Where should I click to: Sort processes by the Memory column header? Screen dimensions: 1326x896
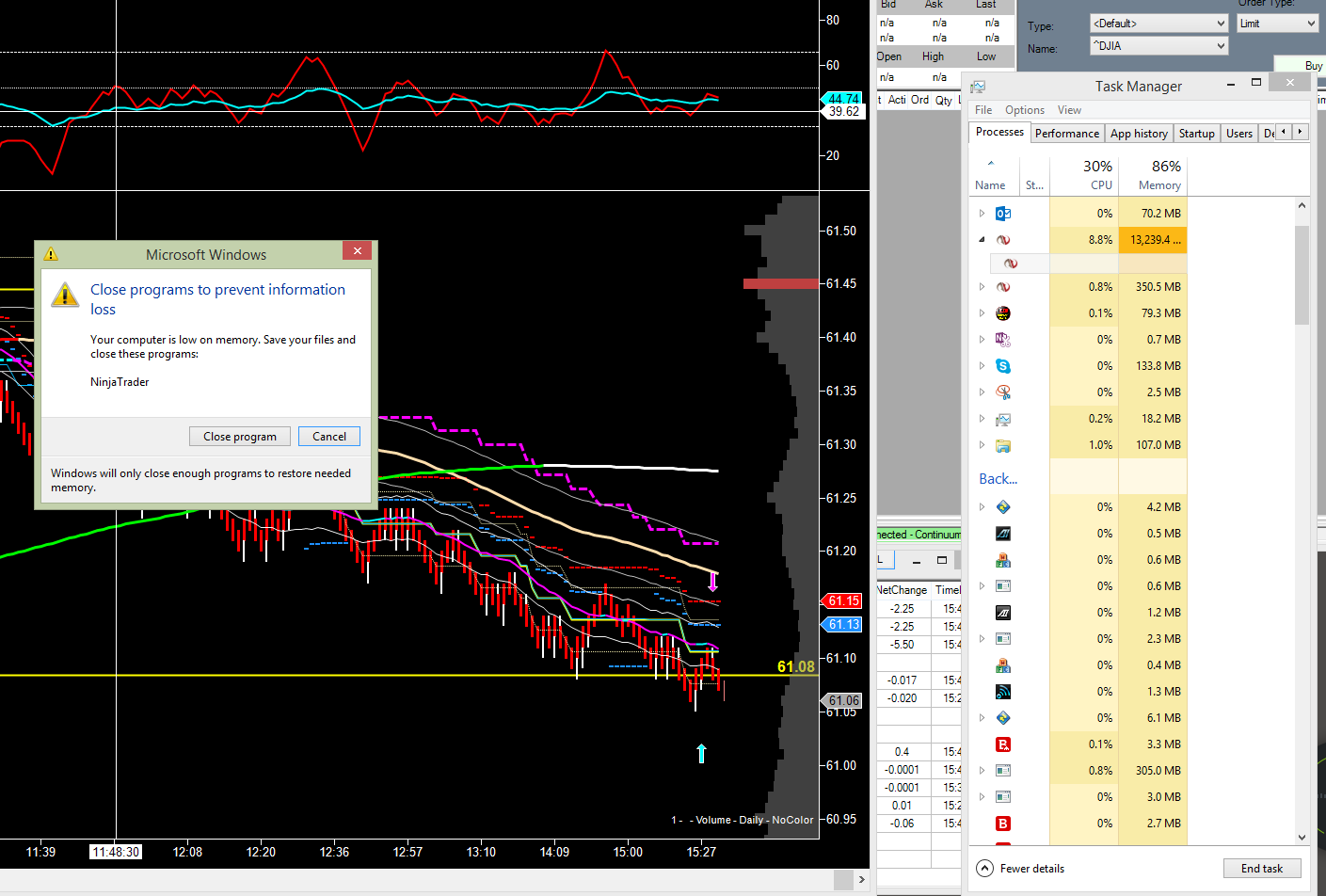click(1152, 175)
